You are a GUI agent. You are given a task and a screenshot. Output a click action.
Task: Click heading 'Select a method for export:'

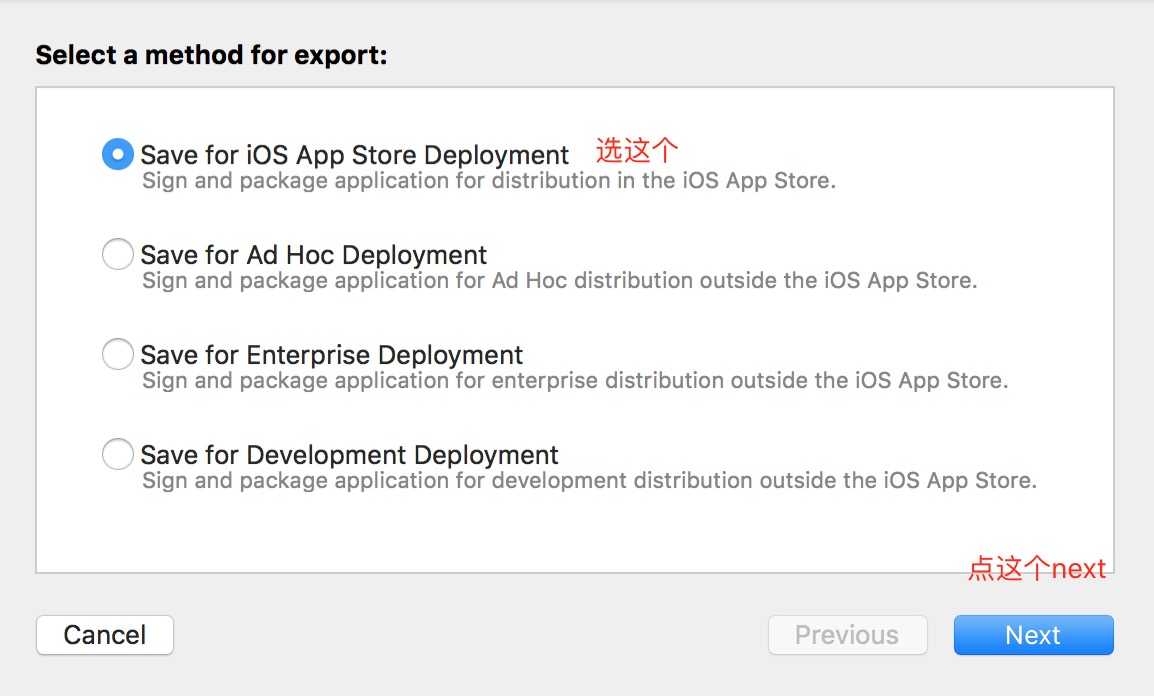click(211, 55)
